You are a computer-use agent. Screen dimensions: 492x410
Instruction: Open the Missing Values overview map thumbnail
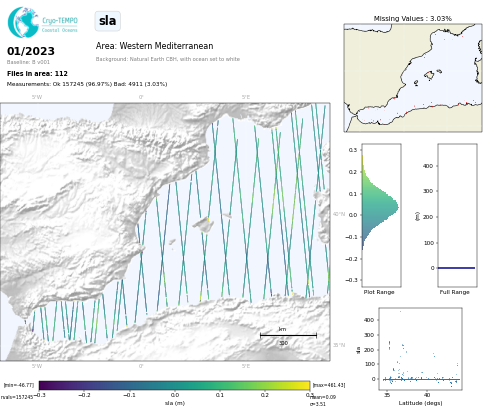[413, 78]
